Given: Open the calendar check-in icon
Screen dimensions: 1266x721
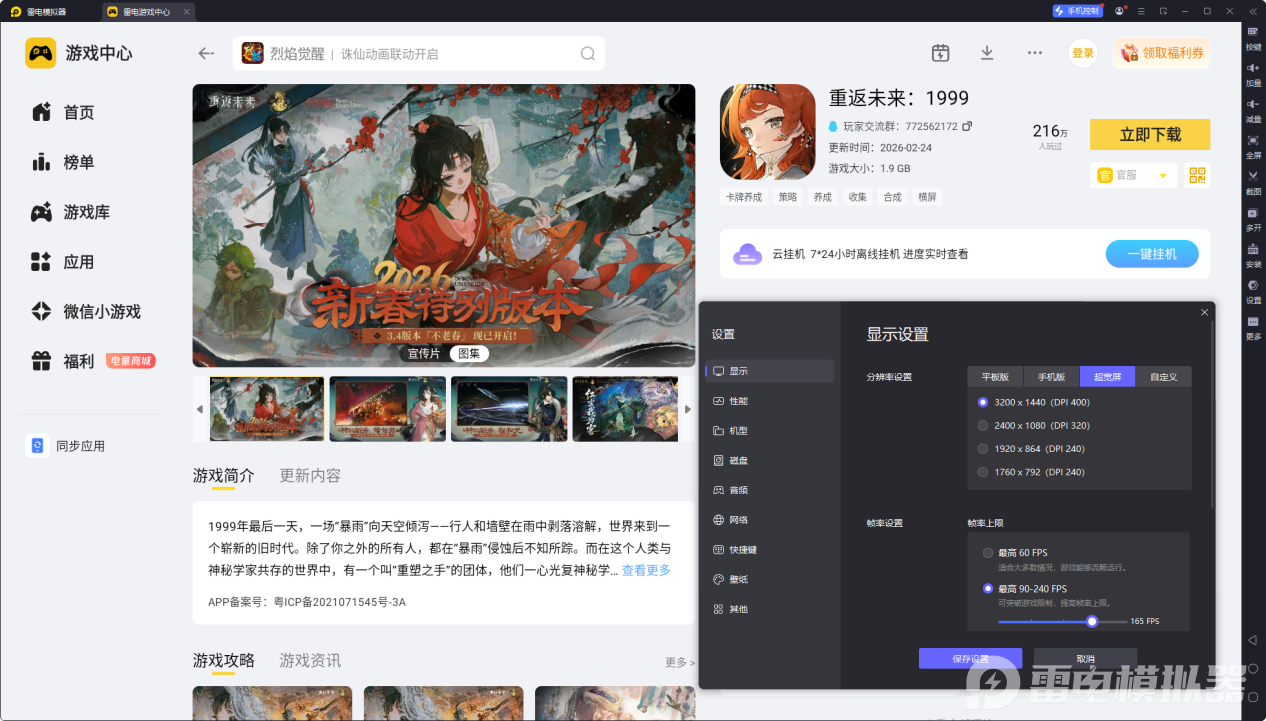Looking at the screenshot, I should click(x=940, y=53).
